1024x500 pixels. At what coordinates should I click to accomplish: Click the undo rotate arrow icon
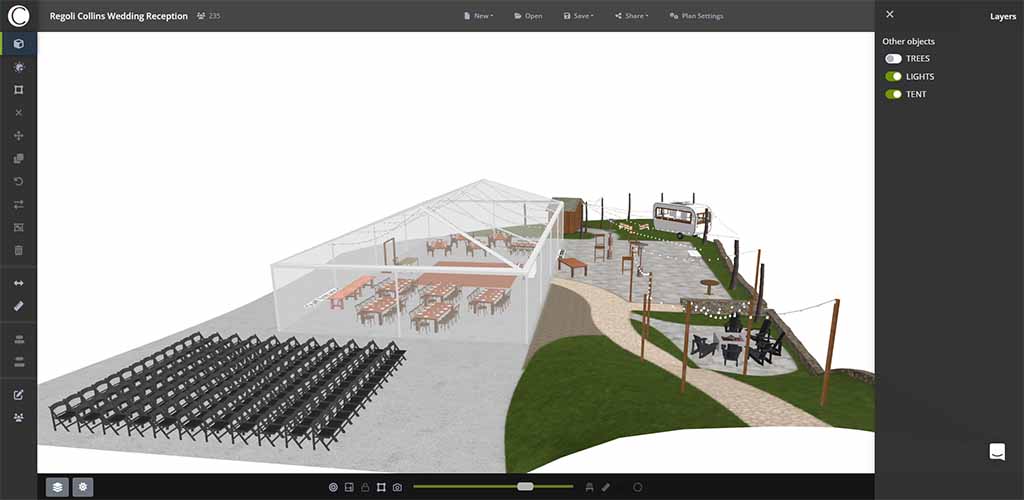point(18,181)
